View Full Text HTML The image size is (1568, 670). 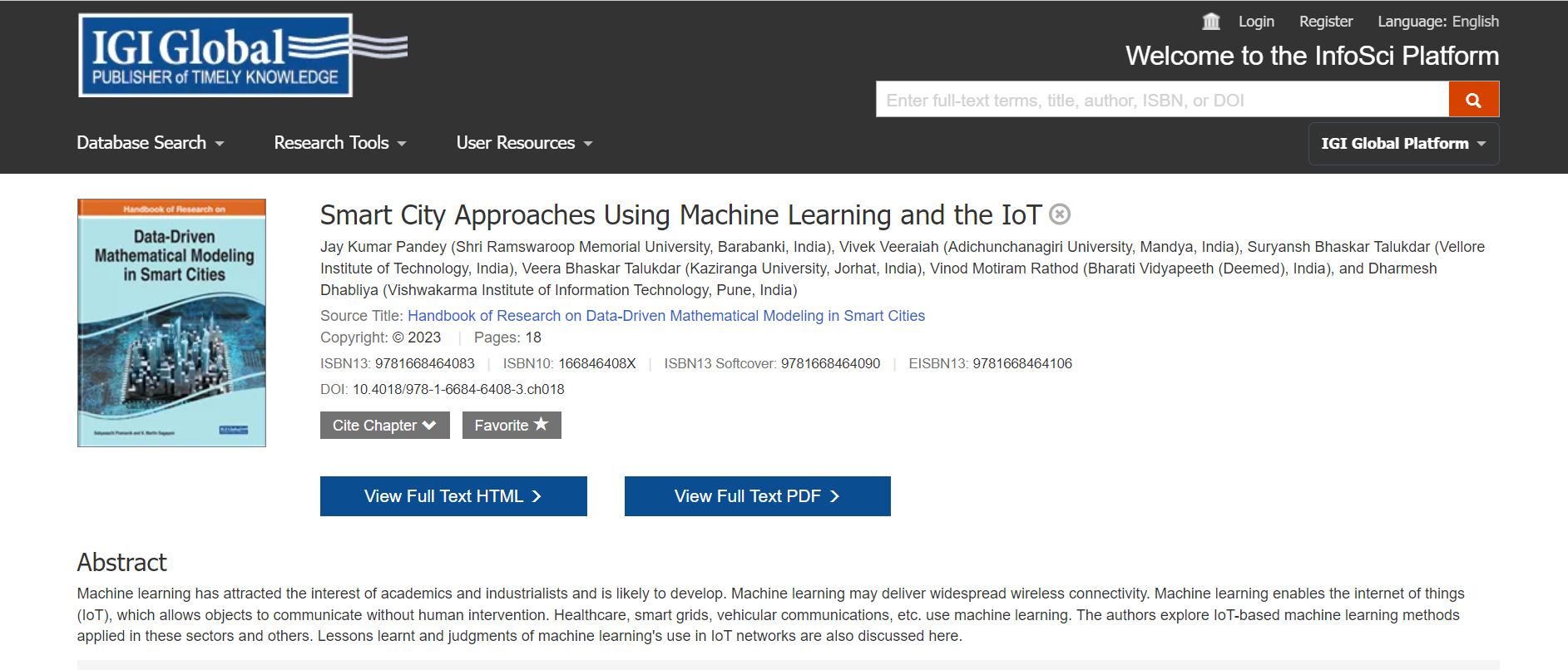point(453,496)
